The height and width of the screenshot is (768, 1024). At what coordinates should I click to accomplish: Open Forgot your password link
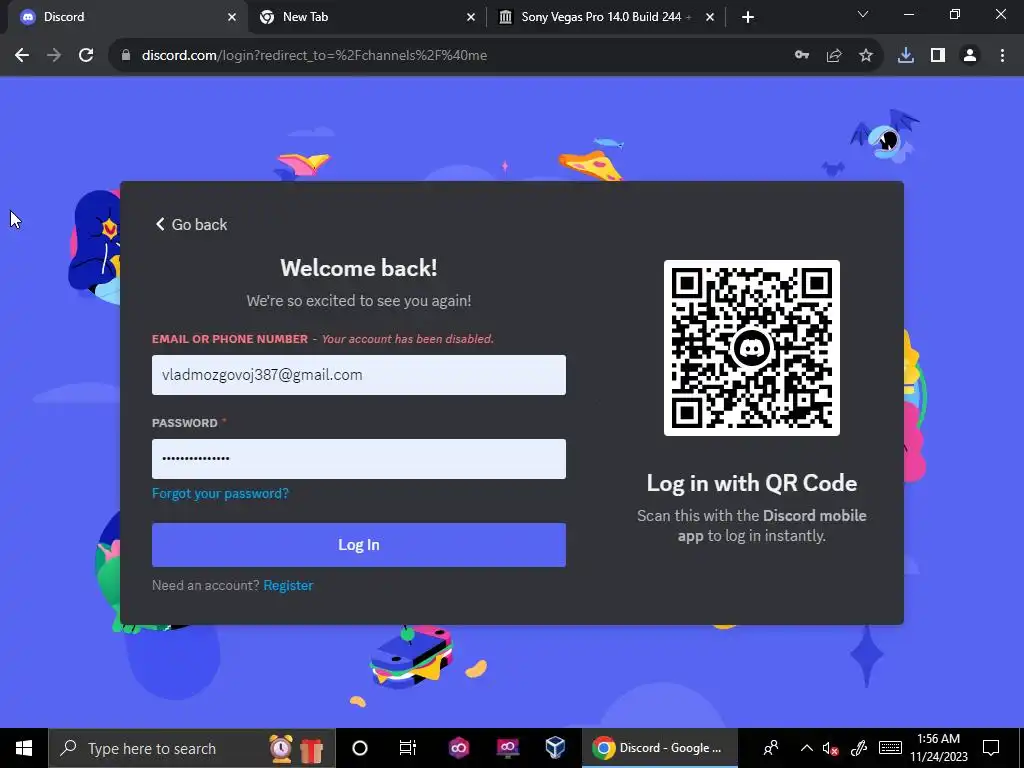[220, 493]
